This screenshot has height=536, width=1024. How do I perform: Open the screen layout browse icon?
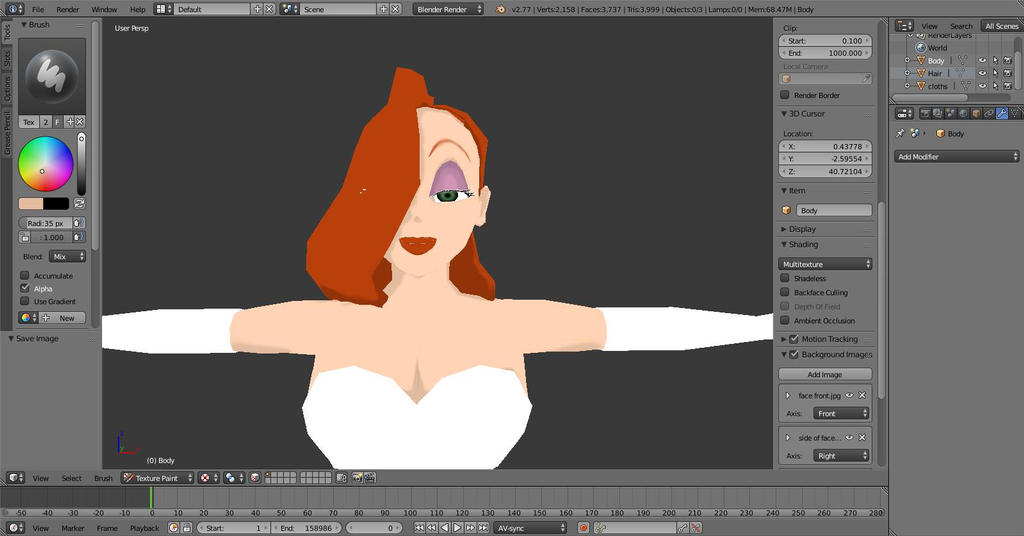[x=163, y=9]
